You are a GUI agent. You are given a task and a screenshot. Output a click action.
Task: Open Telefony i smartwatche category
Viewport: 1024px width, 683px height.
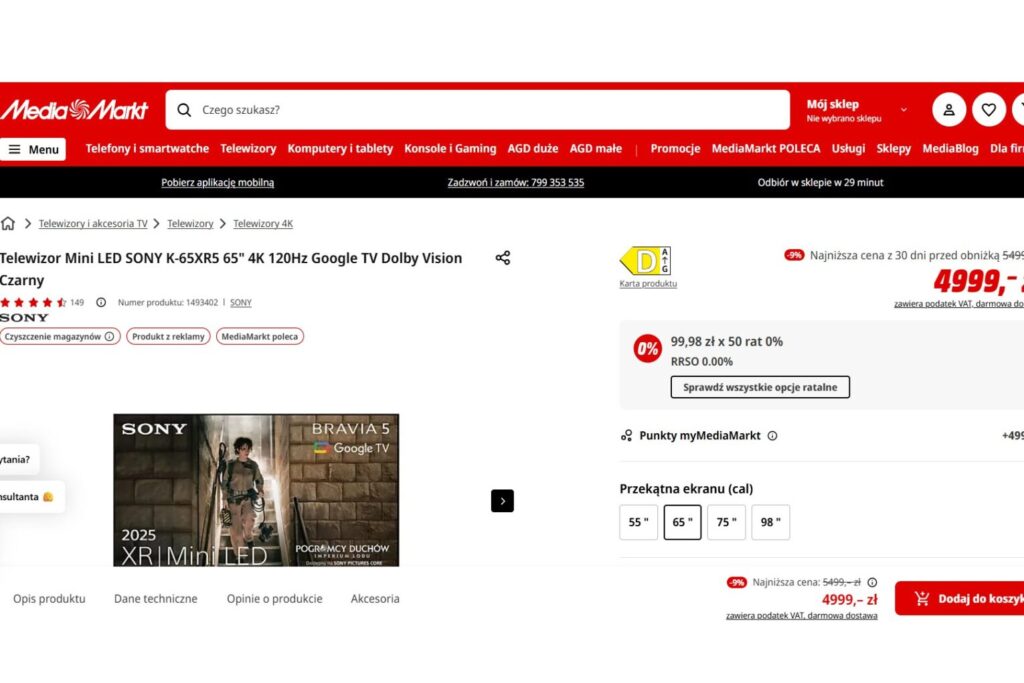147,149
